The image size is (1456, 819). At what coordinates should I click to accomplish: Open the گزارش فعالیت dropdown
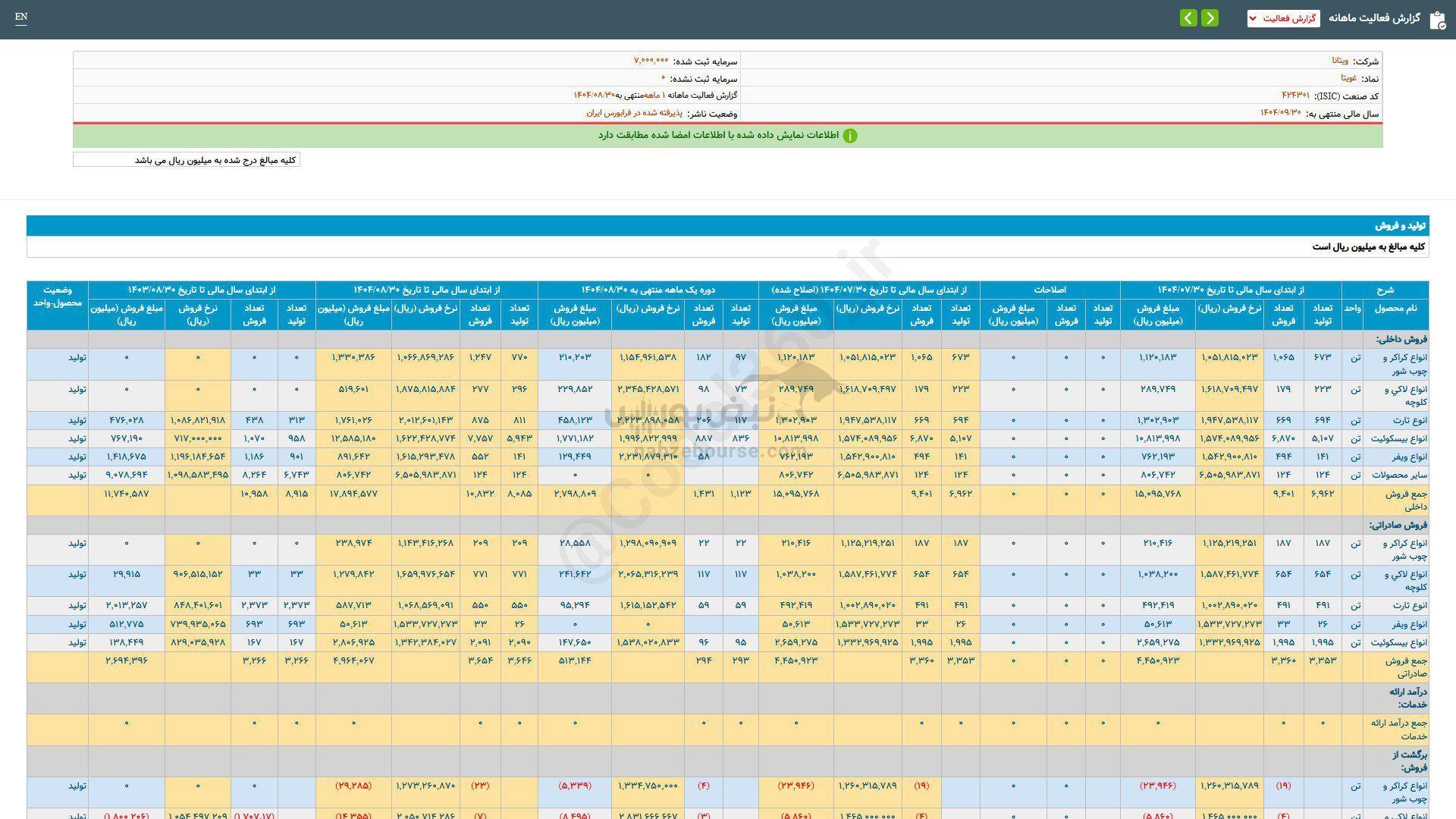tap(1283, 18)
